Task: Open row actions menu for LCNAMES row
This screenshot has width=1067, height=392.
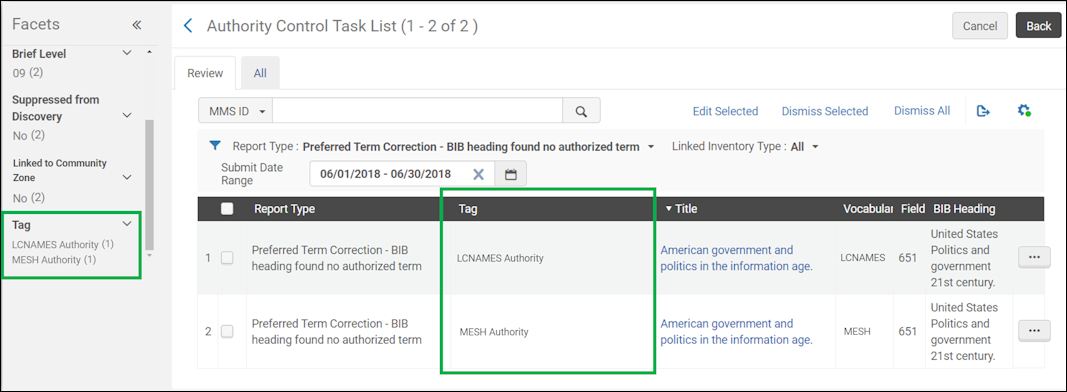Action: [x=1034, y=257]
